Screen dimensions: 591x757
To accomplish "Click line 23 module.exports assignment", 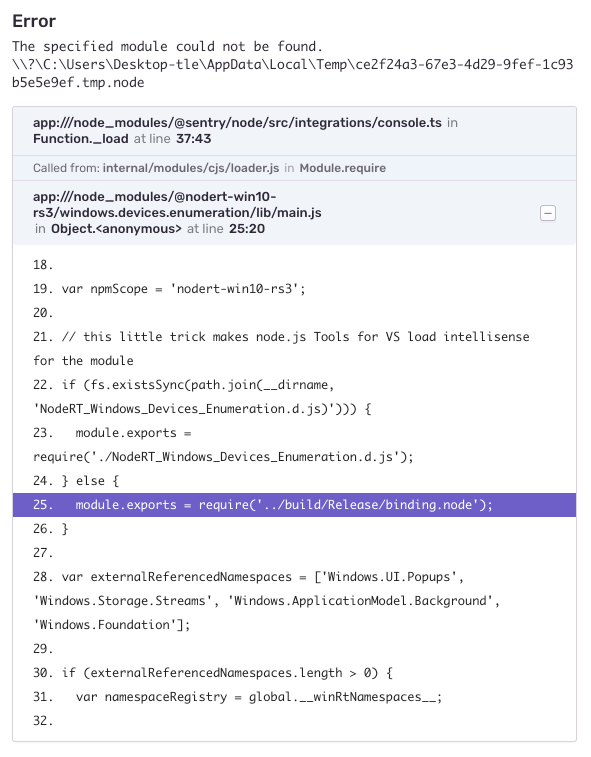I will [x=223, y=445].
